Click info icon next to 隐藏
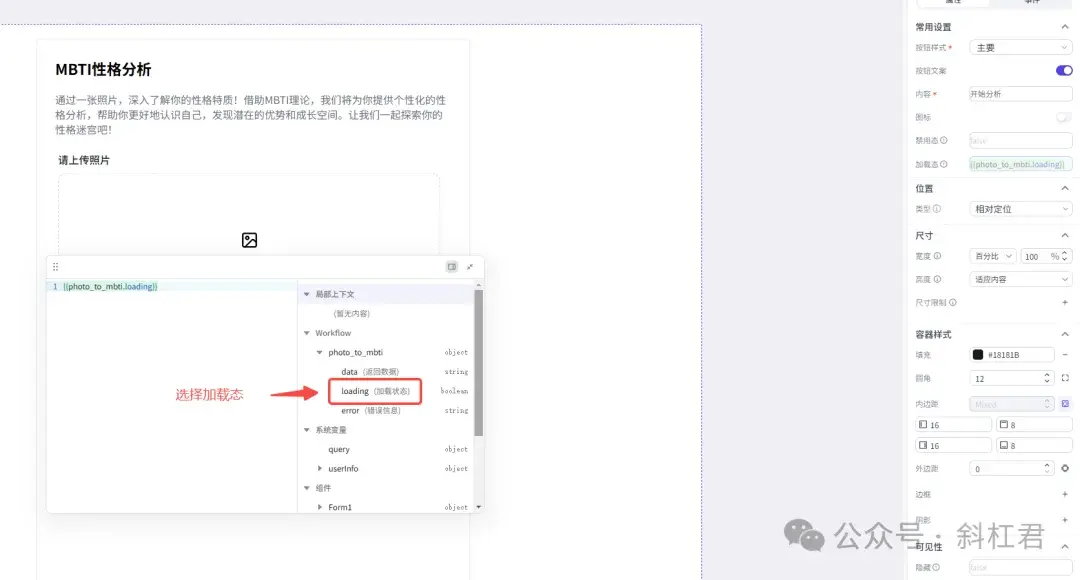The width and height of the screenshot is (1080, 580). pyautogui.click(x=936, y=568)
